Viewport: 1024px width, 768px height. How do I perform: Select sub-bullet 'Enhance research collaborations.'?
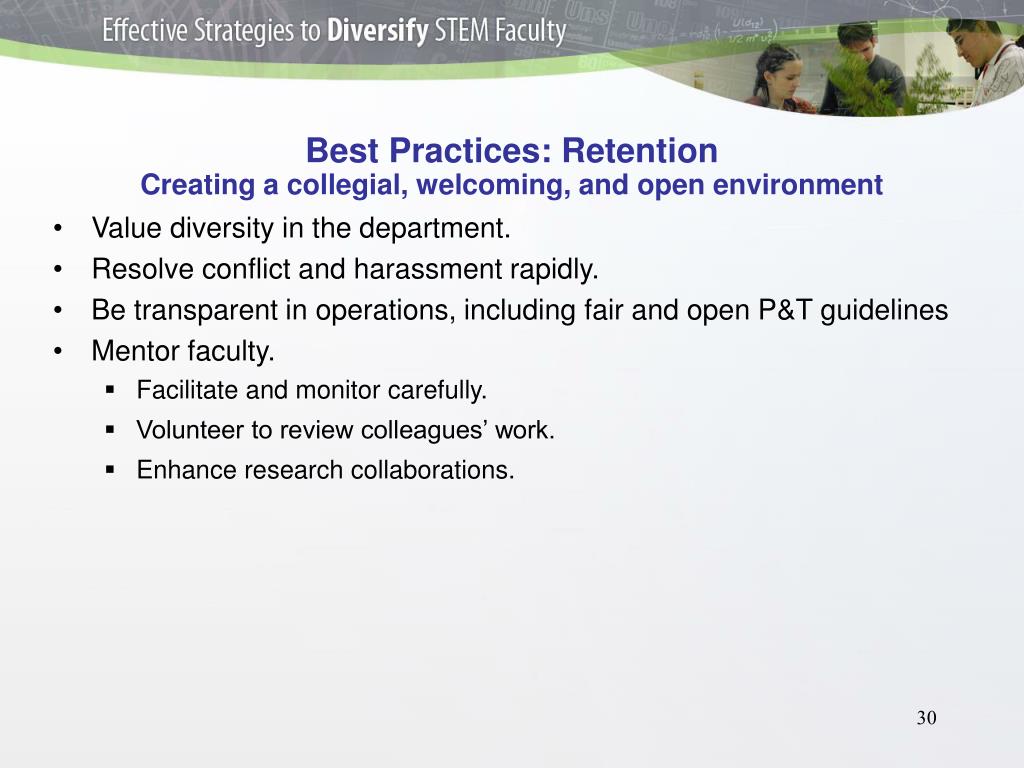pyautogui.click(x=325, y=470)
